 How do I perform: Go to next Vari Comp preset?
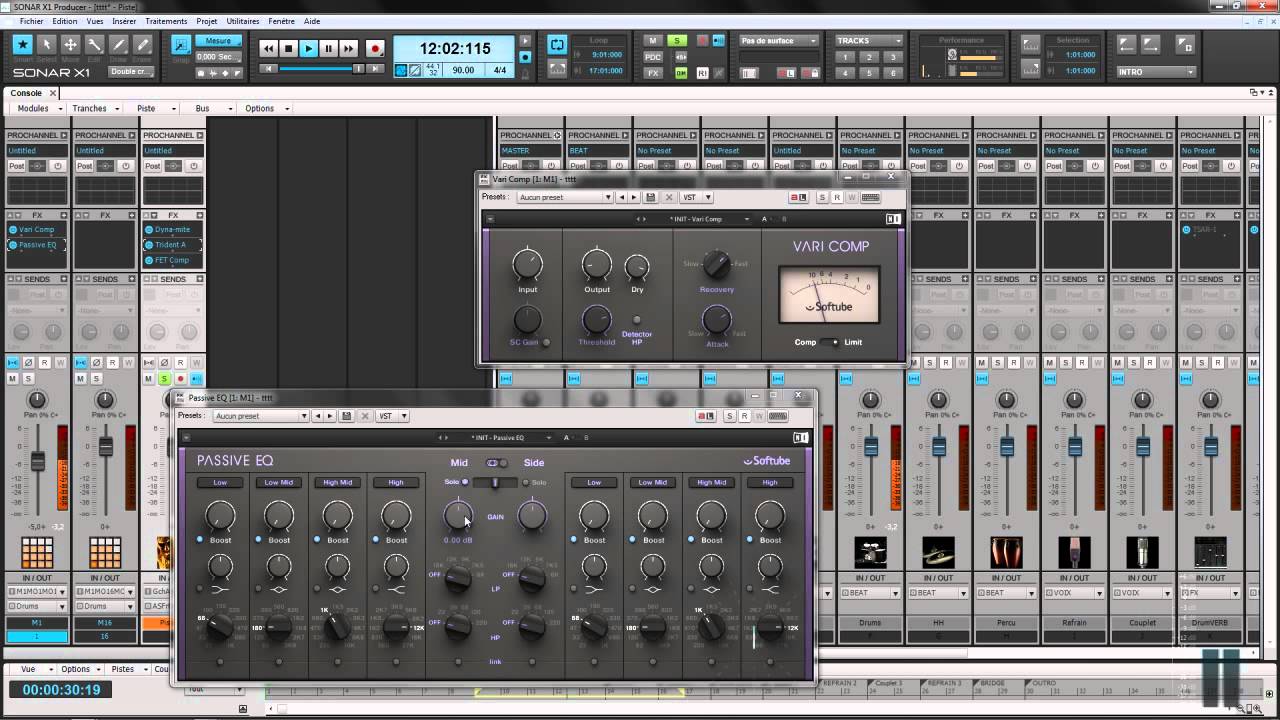[634, 197]
